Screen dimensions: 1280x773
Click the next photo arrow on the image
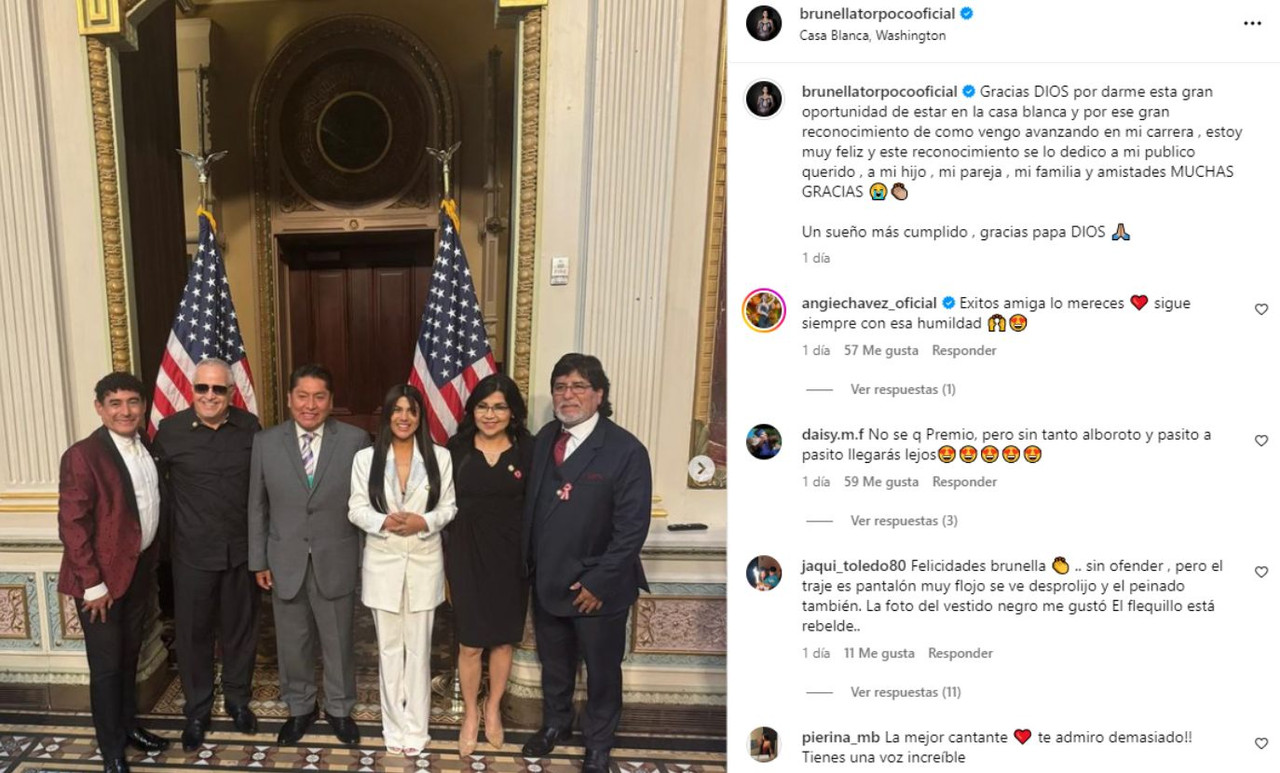[x=702, y=468]
